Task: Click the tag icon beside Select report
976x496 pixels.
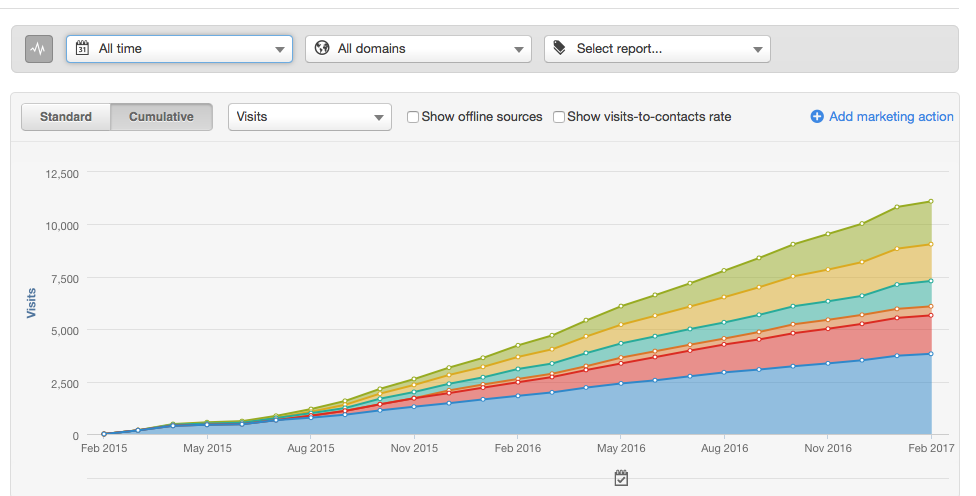Action: [x=560, y=48]
